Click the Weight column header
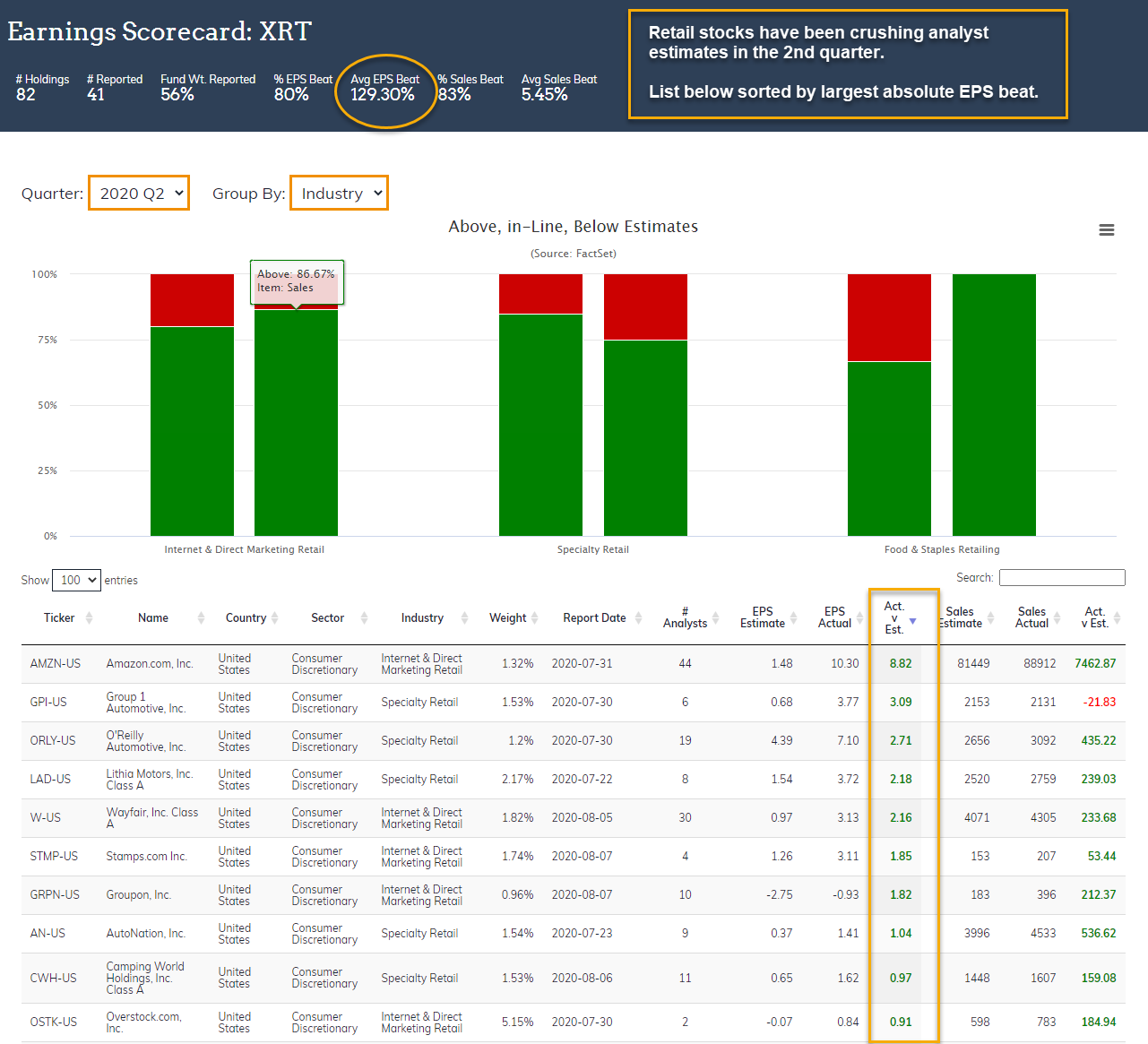 click(507, 618)
